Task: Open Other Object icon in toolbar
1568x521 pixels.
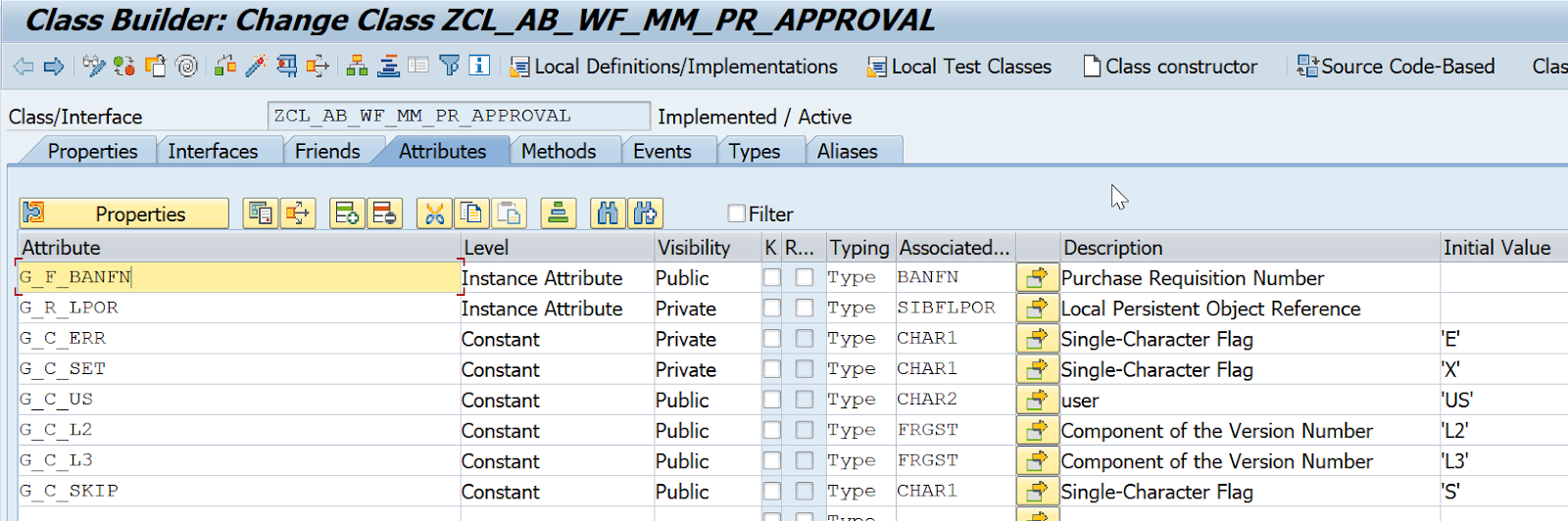Action: click(156, 67)
